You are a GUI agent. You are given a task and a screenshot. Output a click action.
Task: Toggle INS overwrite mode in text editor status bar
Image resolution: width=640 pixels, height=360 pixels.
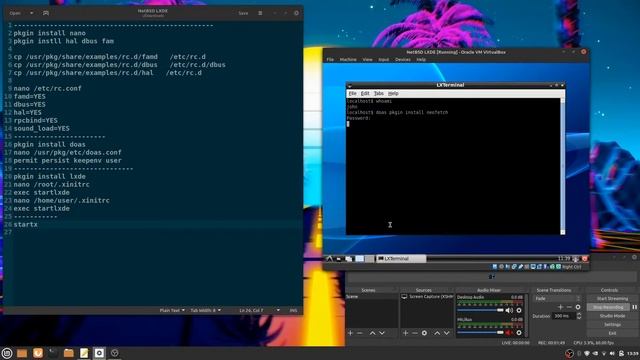coord(293,311)
